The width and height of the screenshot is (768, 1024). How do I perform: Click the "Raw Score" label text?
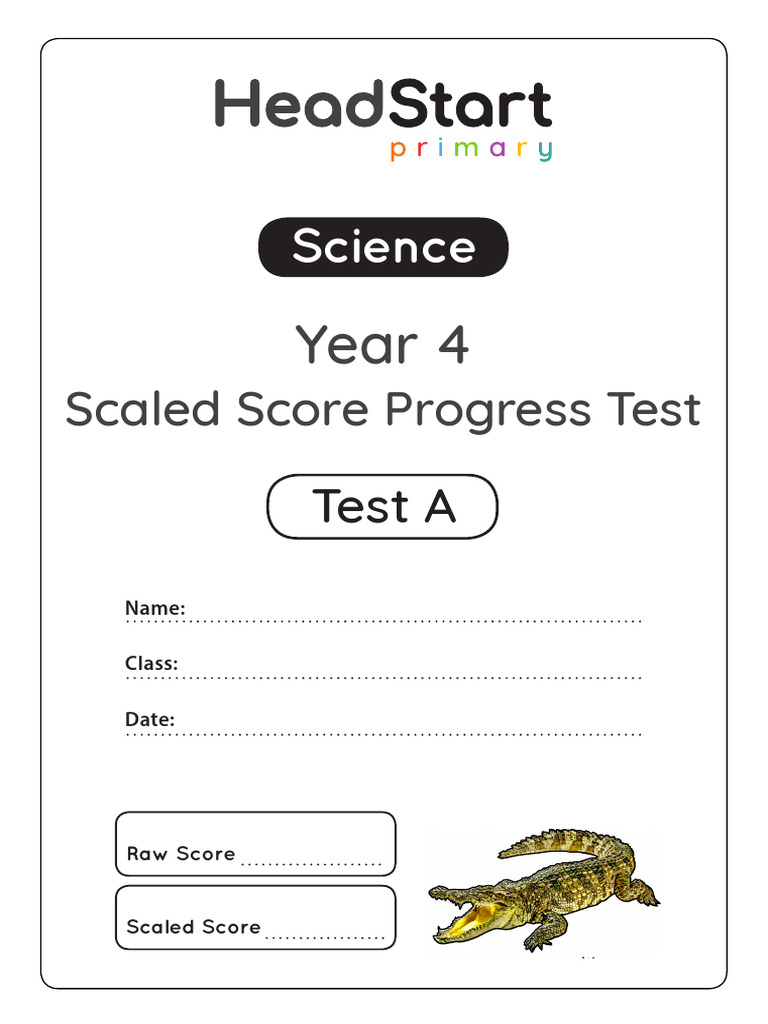[181, 854]
